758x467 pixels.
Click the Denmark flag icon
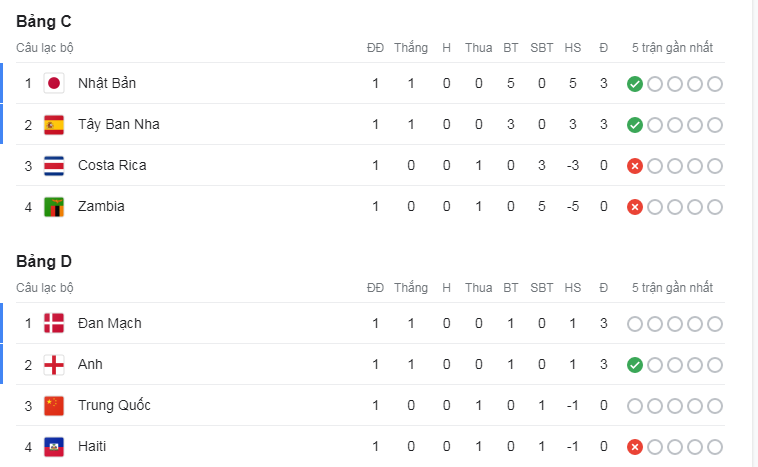(x=54, y=323)
